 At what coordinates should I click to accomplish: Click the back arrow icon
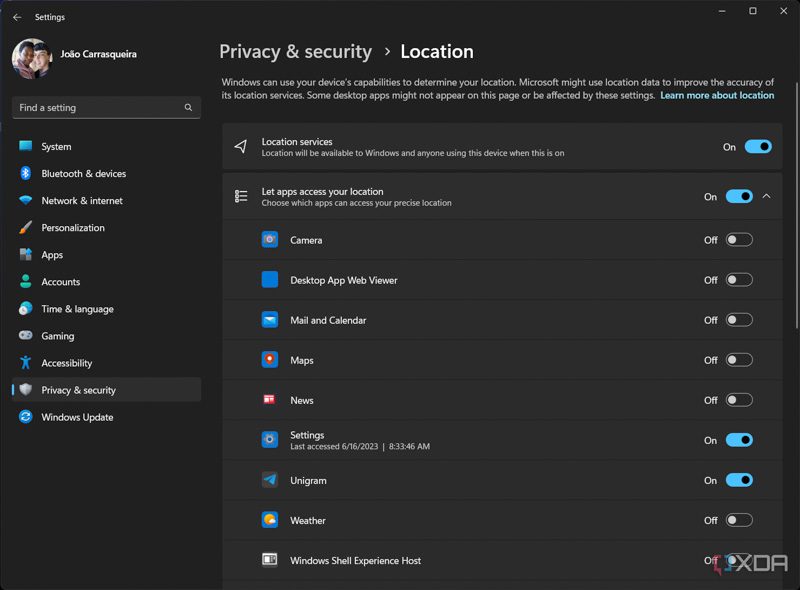coord(17,17)
